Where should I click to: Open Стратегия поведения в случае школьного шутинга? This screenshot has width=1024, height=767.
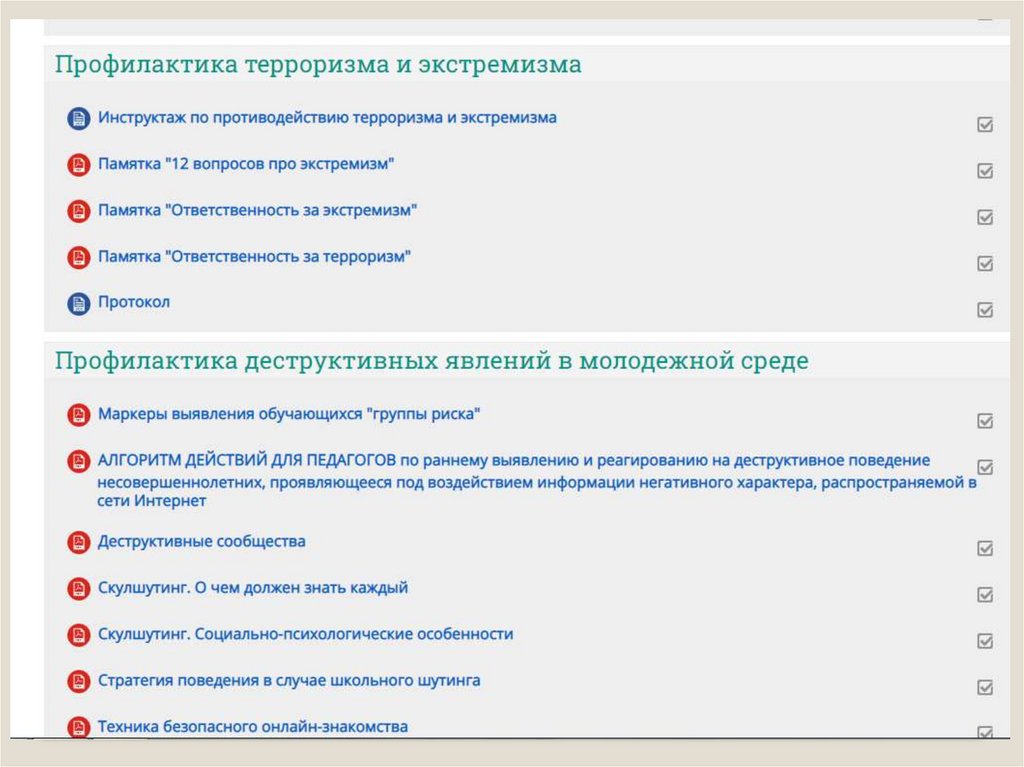pos(289,681)
